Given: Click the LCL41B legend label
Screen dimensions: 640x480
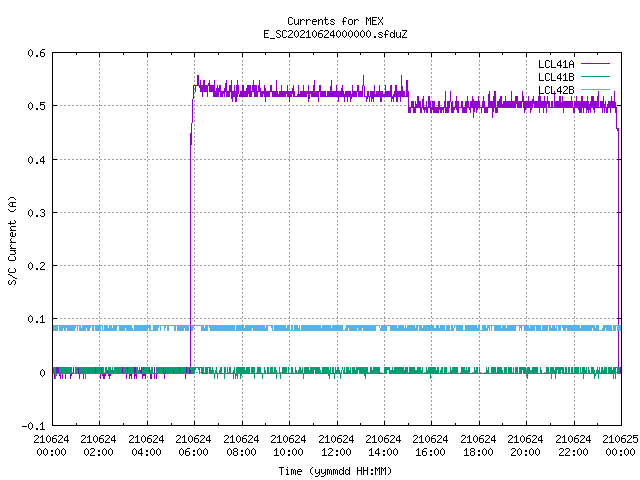Looking at the screenshot, I should coord(556,77).
